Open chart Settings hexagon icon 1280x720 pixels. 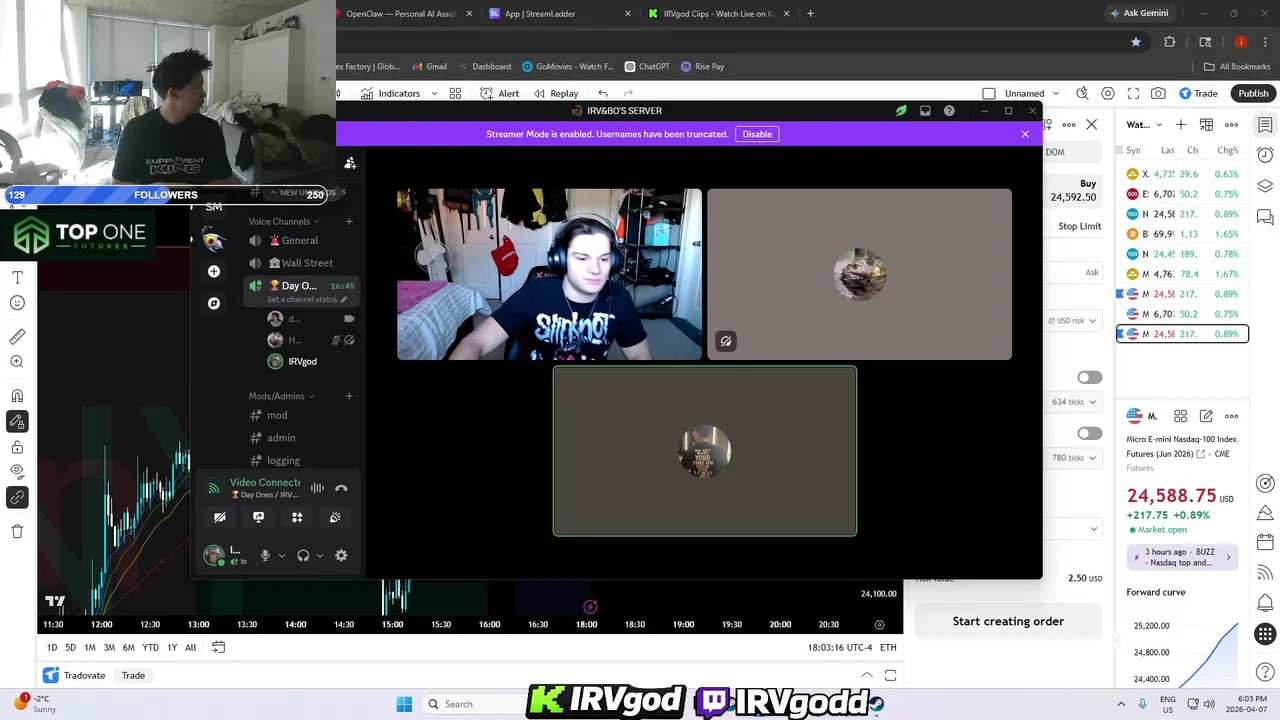pyautogui.click(x=1108, y=93)
